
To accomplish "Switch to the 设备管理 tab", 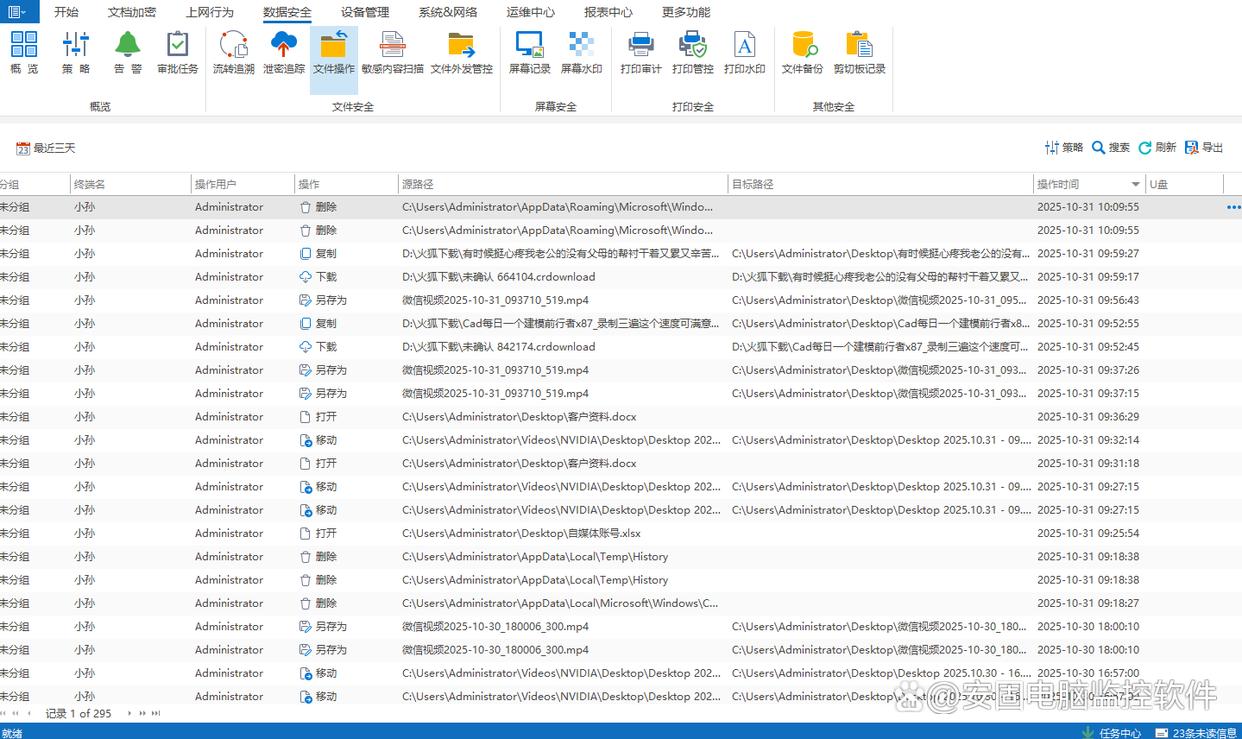I will (x=364, y=12).
